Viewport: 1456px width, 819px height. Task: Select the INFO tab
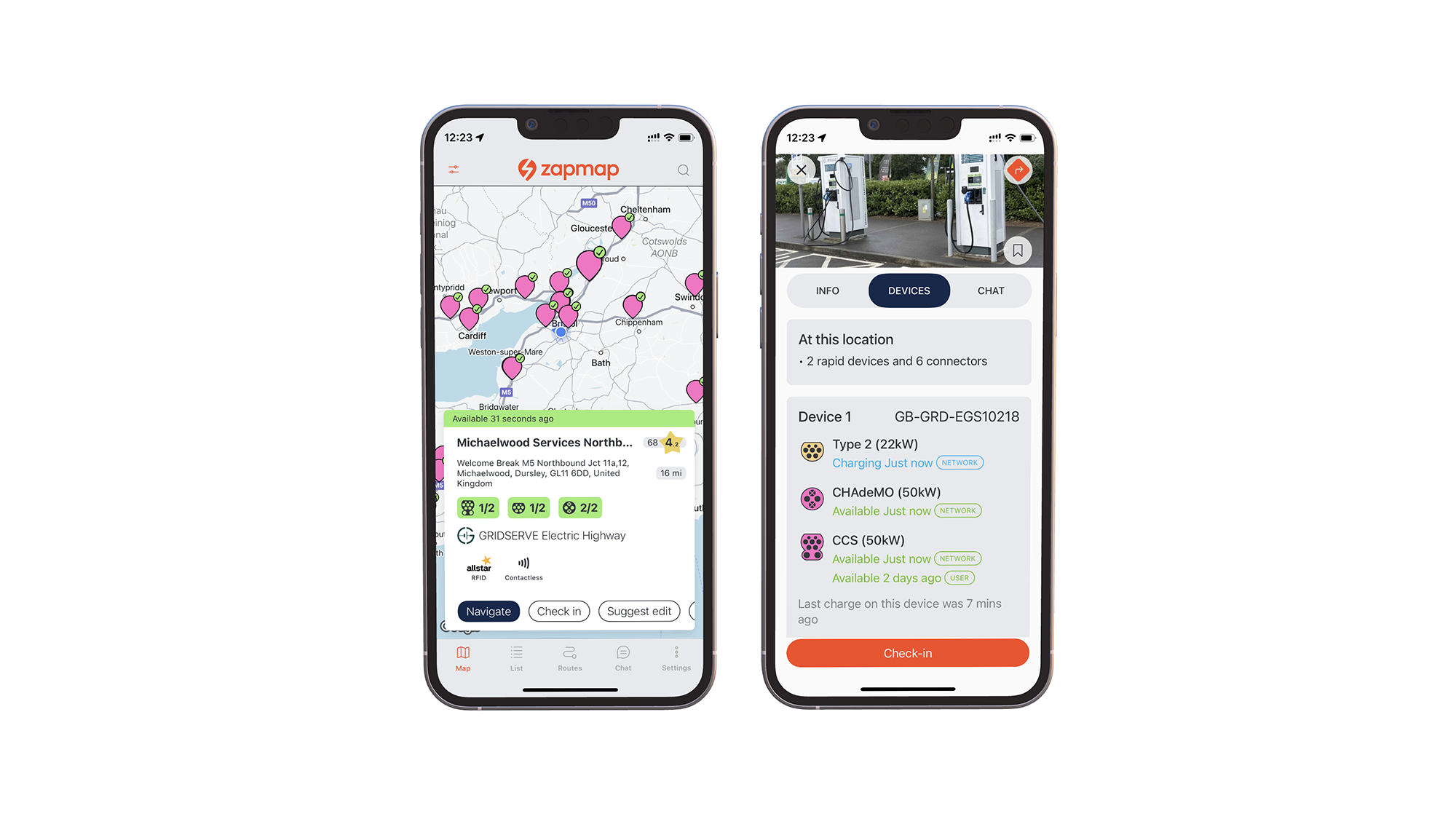coord(826,290)
